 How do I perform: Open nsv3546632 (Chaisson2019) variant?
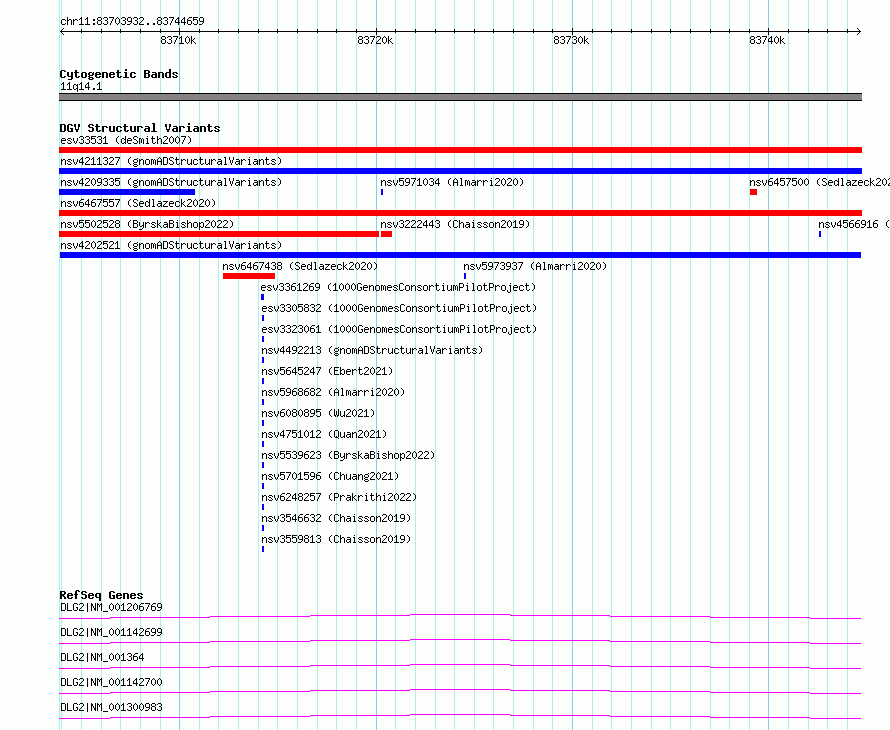coord(336,518)
